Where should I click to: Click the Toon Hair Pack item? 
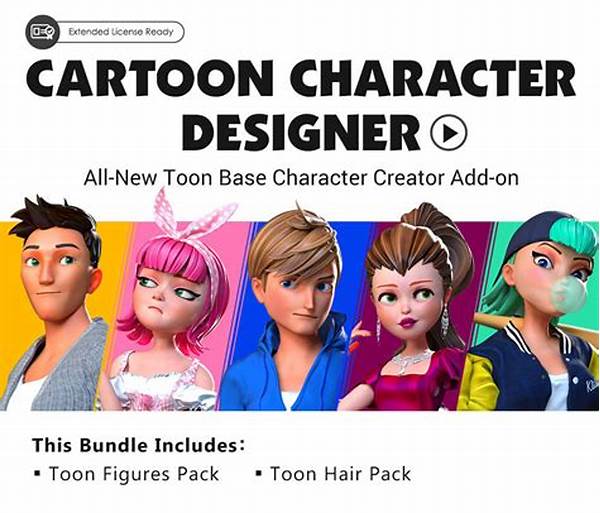coord(333,474)
